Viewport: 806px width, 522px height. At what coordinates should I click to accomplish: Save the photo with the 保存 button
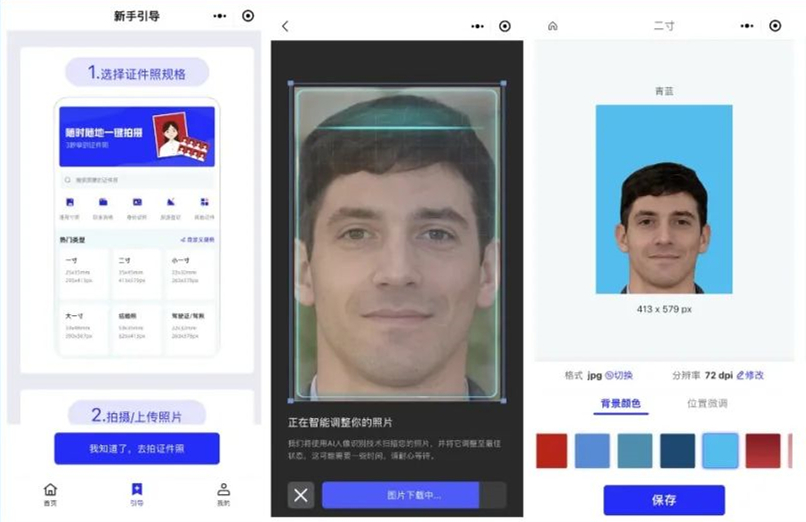click(x=664, y=500)
